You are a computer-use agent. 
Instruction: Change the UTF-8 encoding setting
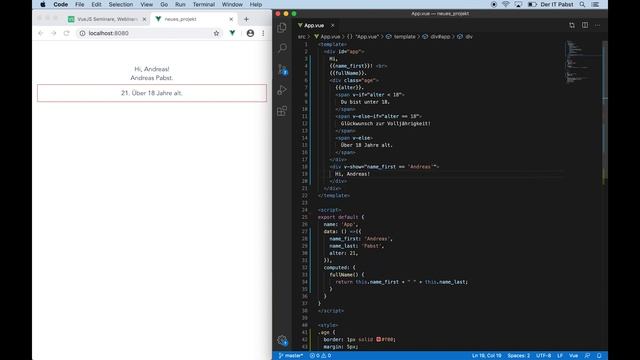coord(543,356)
